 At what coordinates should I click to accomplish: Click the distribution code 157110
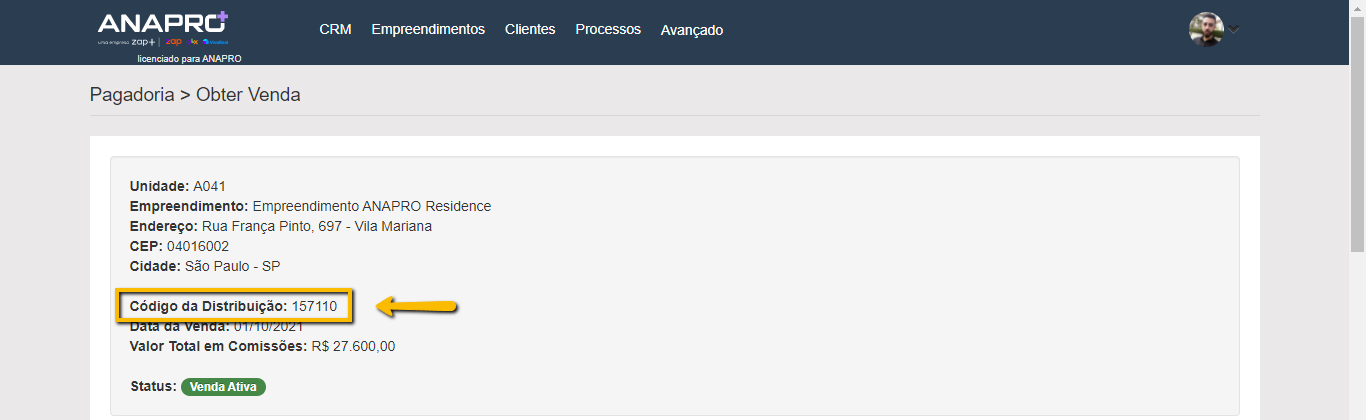coord(315,306)
